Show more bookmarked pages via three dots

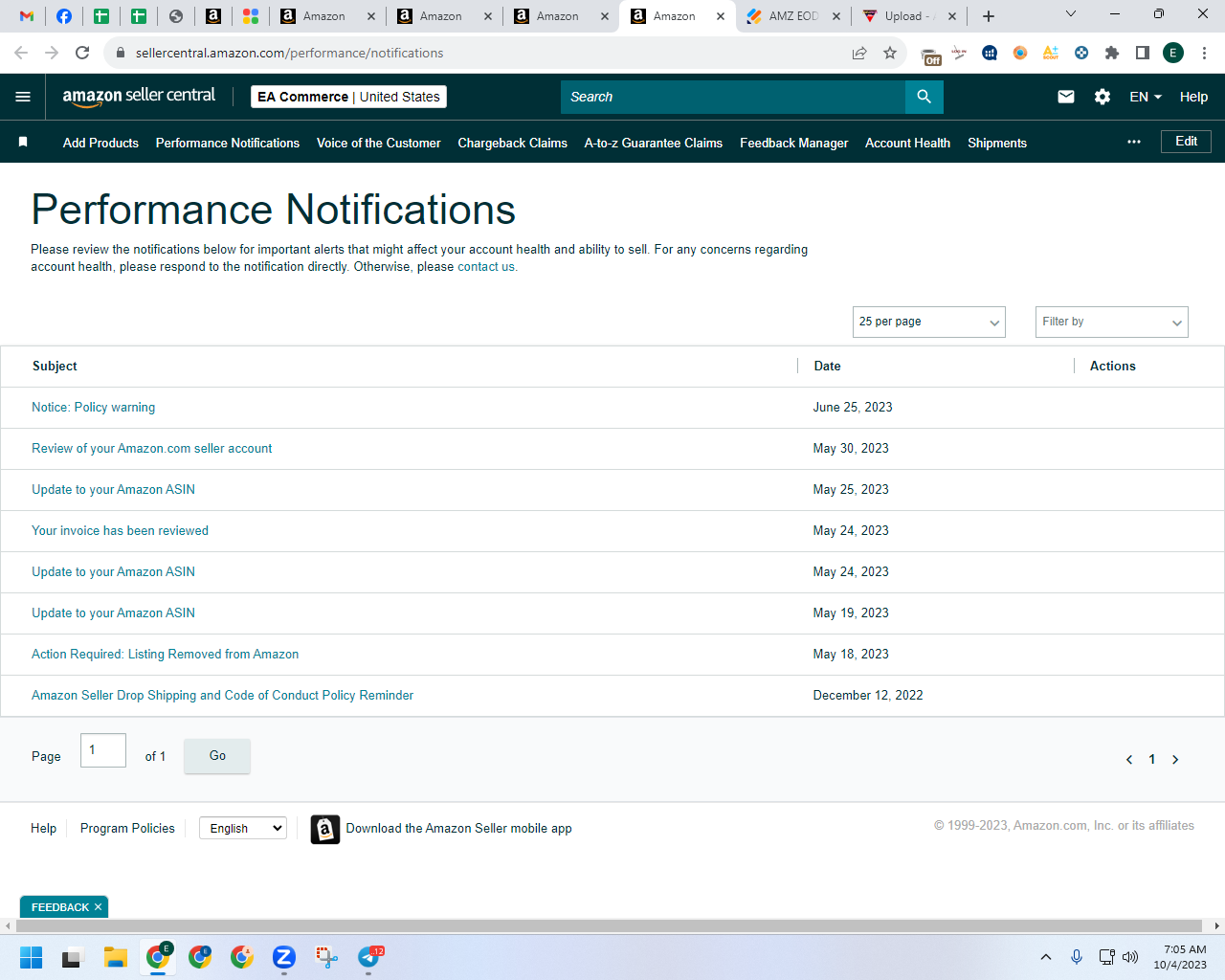click(x=1134, y=142)
